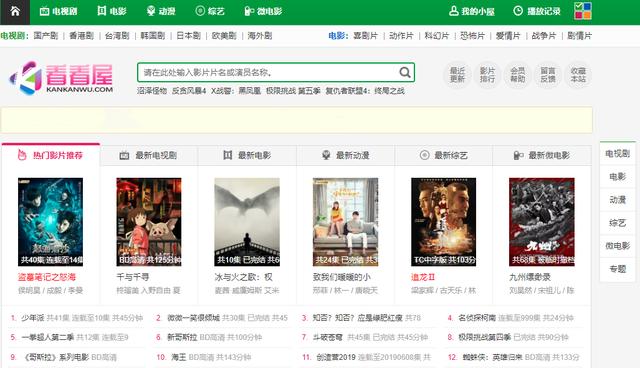Open 微电影 in the green navigation bar
Screen dimensions: 640x368
click(x=263, y=11)
